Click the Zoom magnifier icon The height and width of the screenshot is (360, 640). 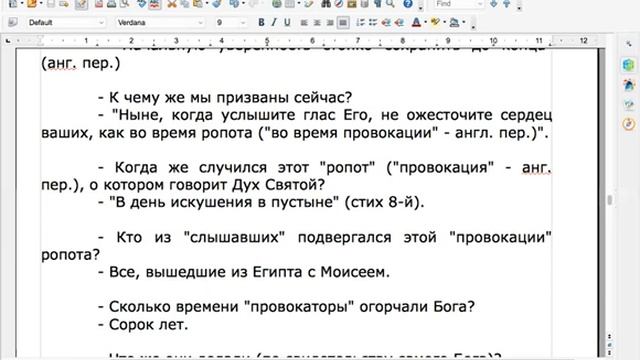click(390, 4)
